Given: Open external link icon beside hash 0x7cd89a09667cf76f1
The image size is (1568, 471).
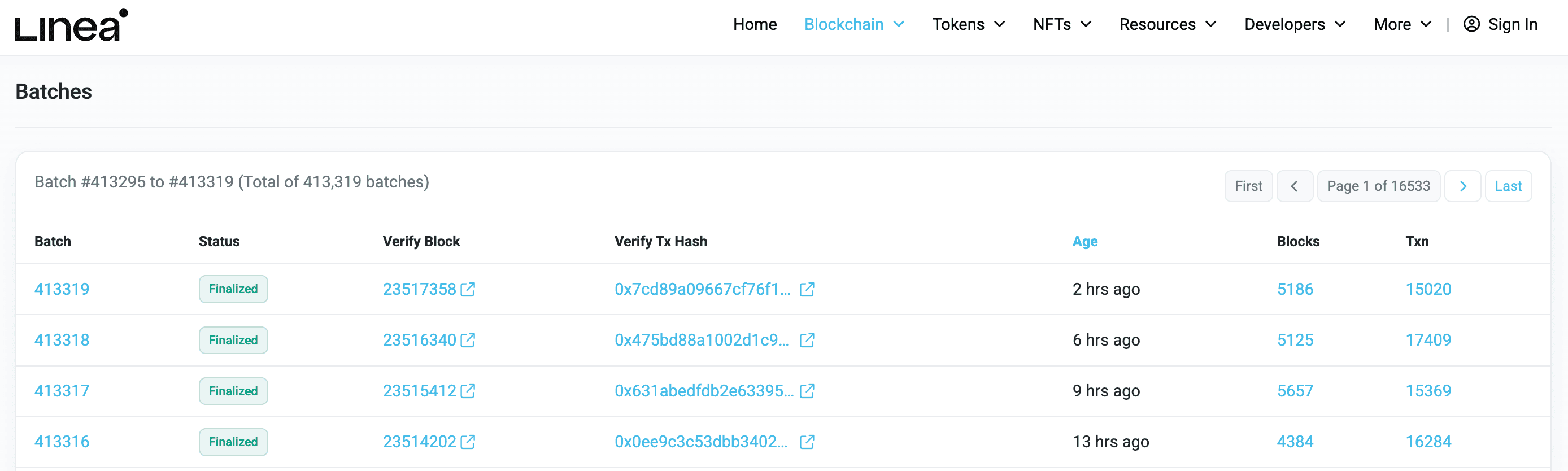Looking at the screenshot, I should [807, 290].
